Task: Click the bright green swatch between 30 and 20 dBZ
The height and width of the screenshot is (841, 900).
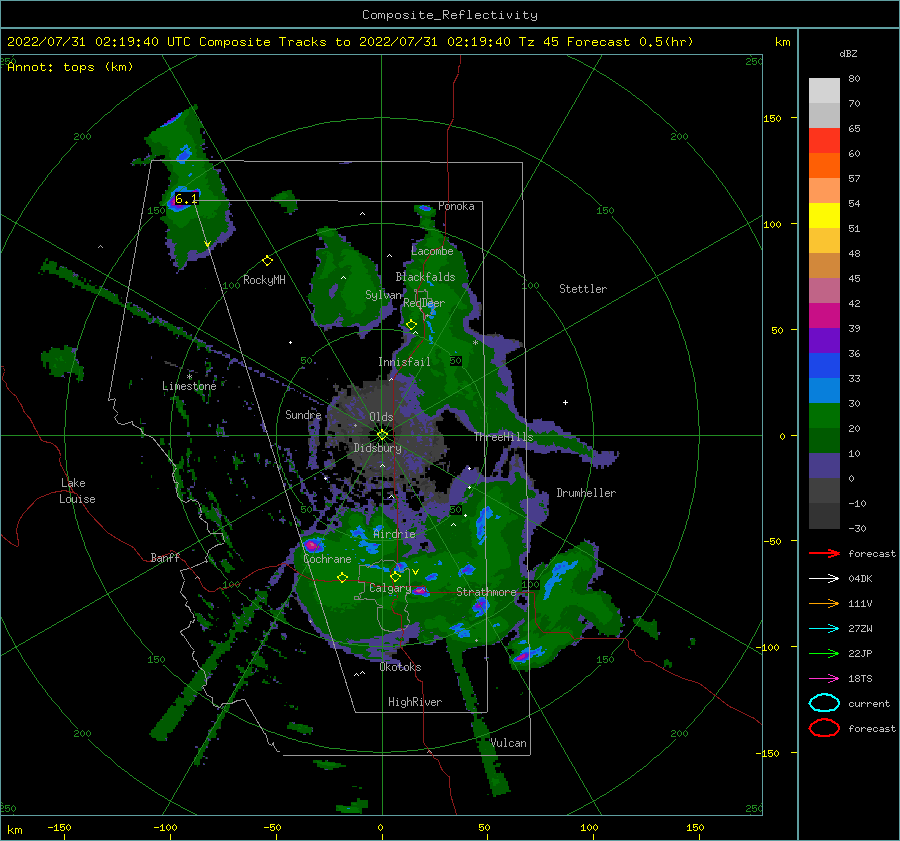Action: 824,416
